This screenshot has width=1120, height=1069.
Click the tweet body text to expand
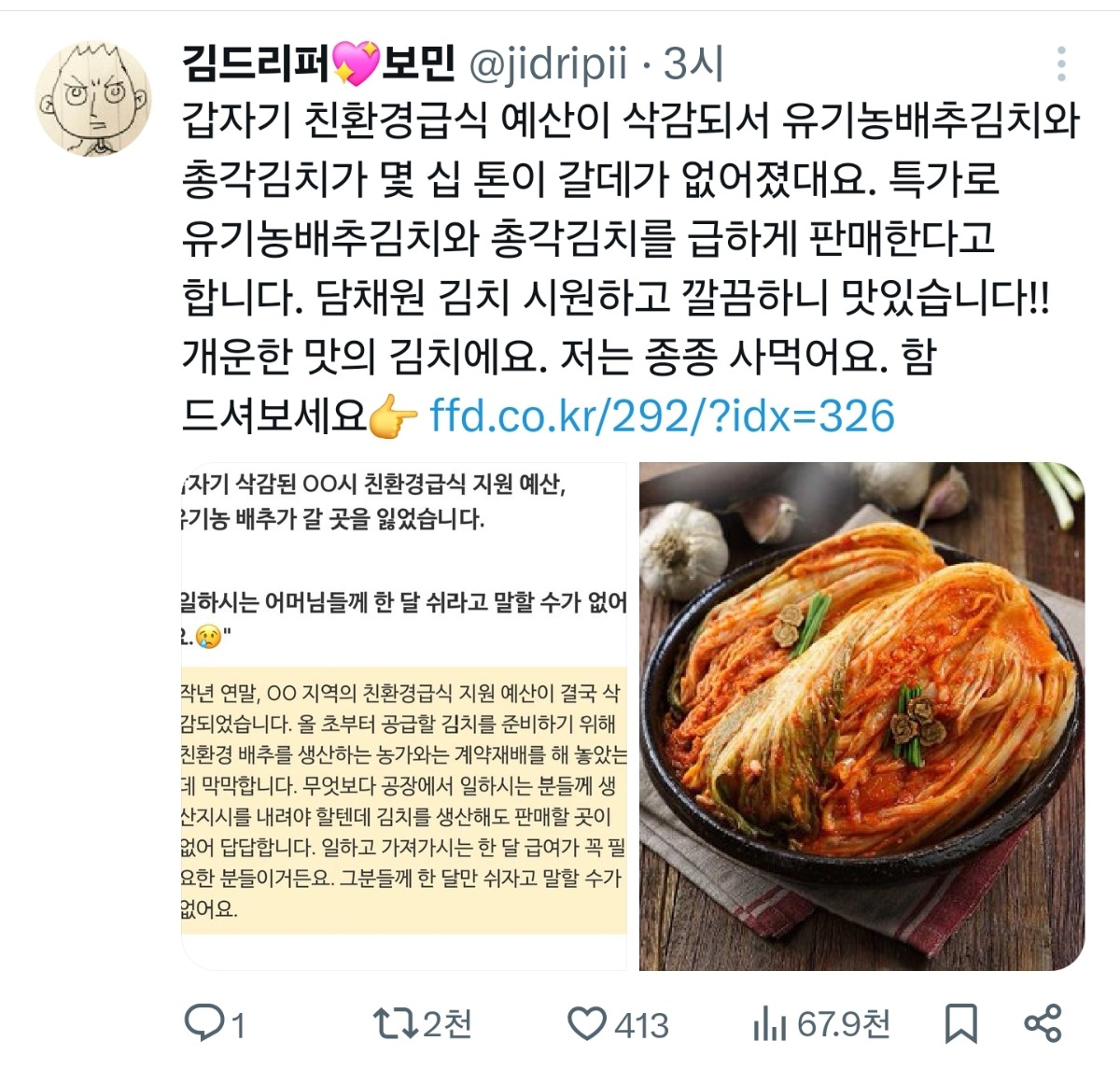coord(631,267)
